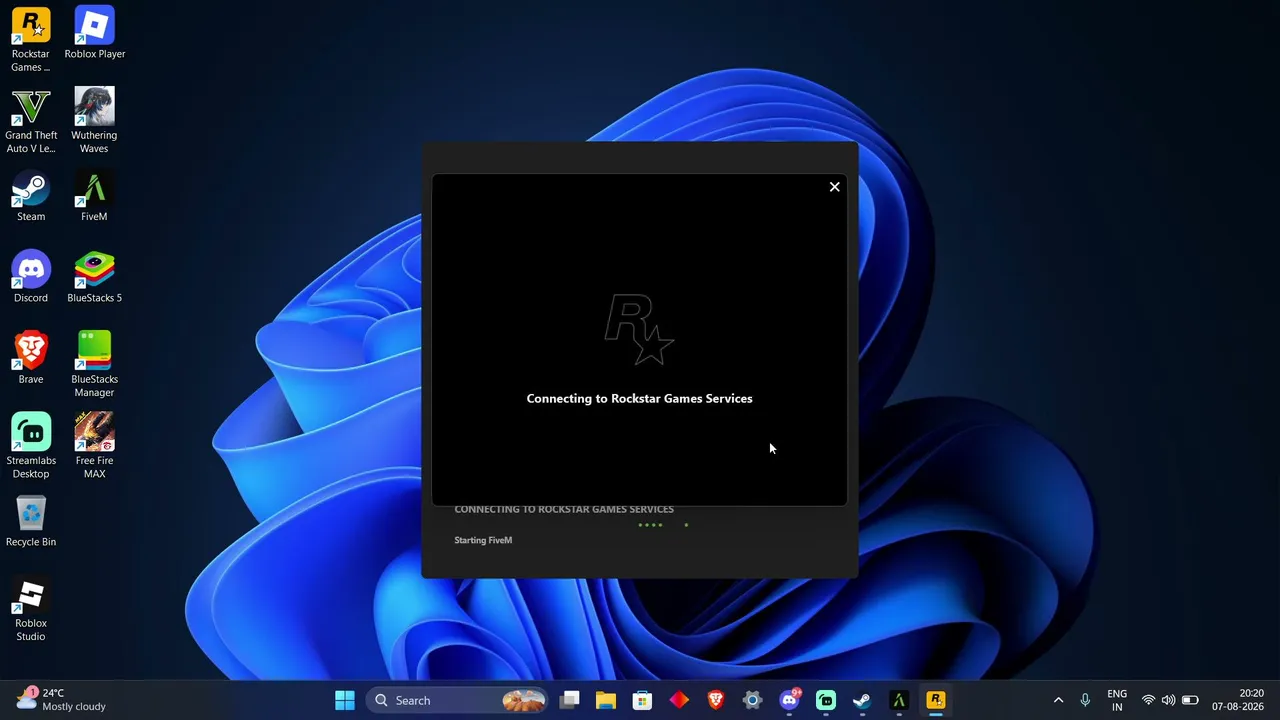This screenshot has height=720, width=1280.
Task: Open the ENG IN language switcher
Action: 1117,700
